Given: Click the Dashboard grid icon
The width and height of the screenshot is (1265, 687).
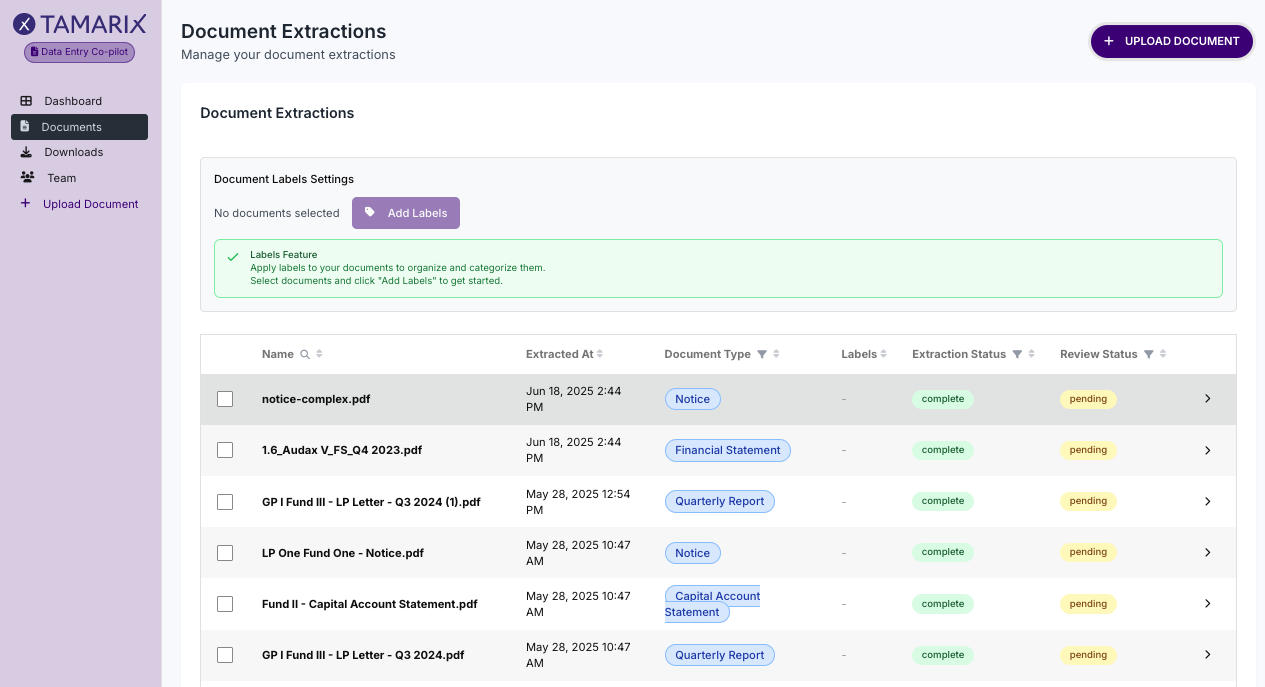Looking at the screenshot, I should tap(26, 101).
